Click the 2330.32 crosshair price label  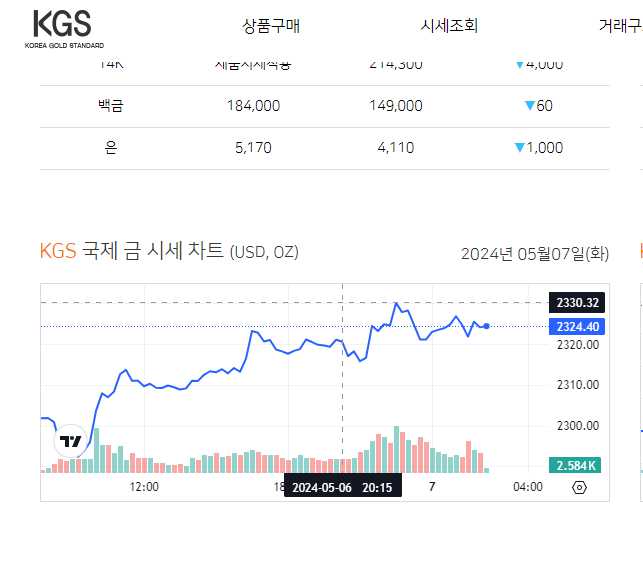(x=577, y=303)
